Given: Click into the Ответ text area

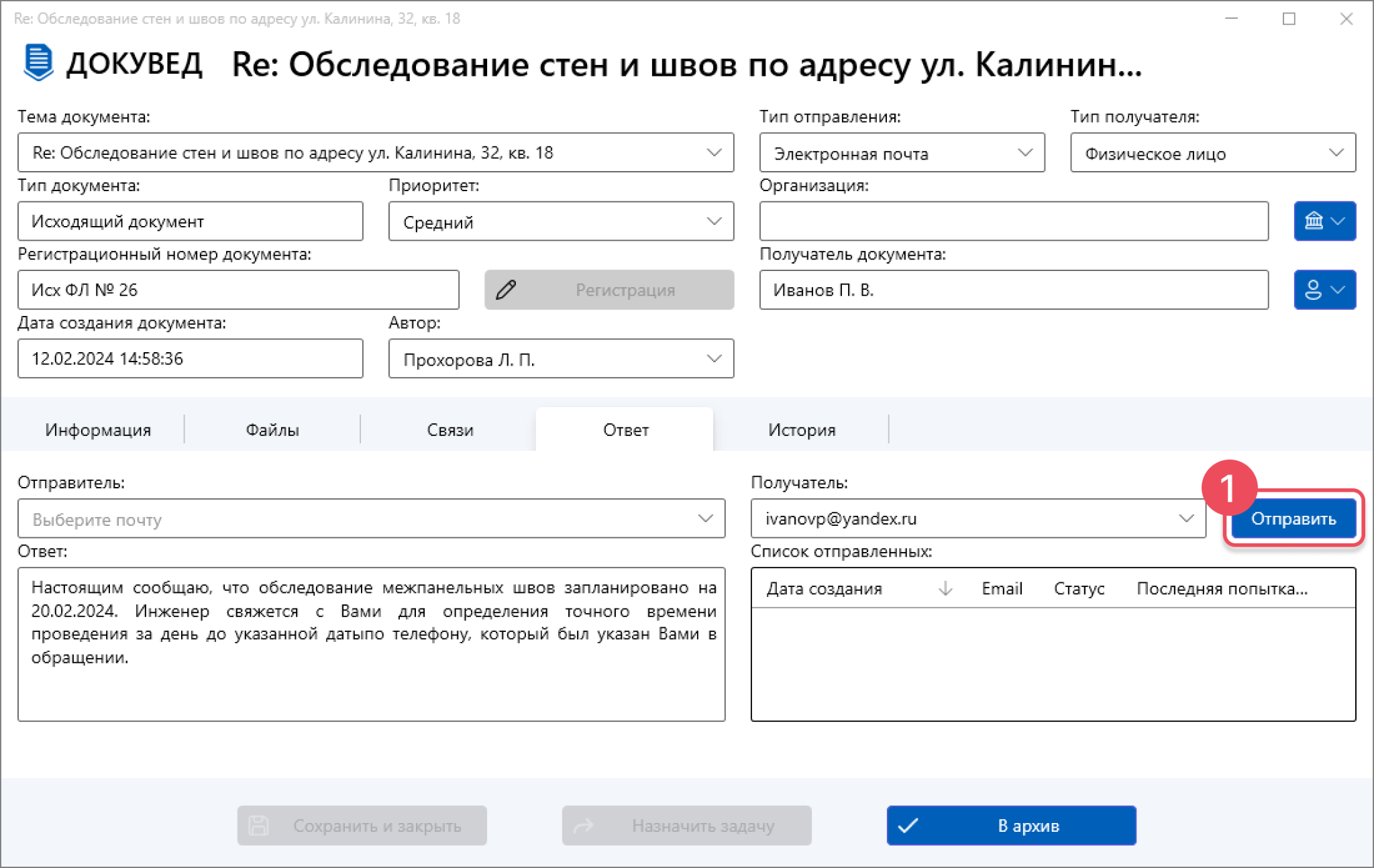Looking at the screenshot, I should click(371, 644).
